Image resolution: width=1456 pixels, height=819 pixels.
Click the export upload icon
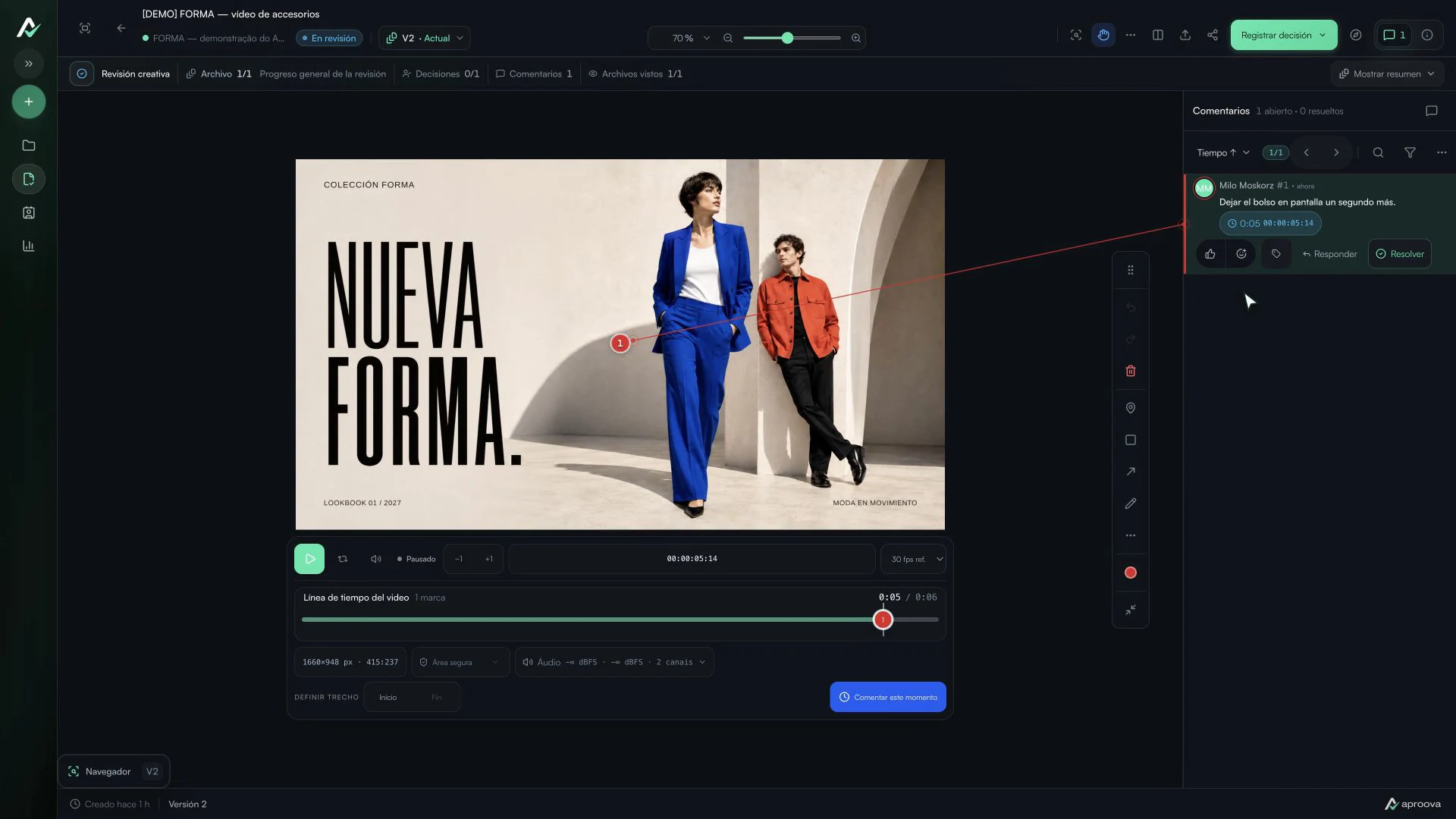click(x=1185, y=35)
